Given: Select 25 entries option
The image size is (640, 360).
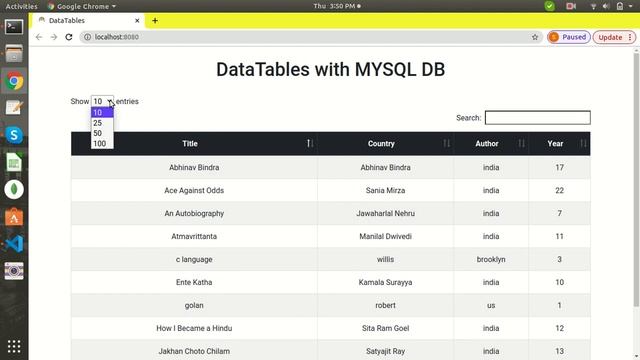Looking at the screenshot, I should click(102, 123).
